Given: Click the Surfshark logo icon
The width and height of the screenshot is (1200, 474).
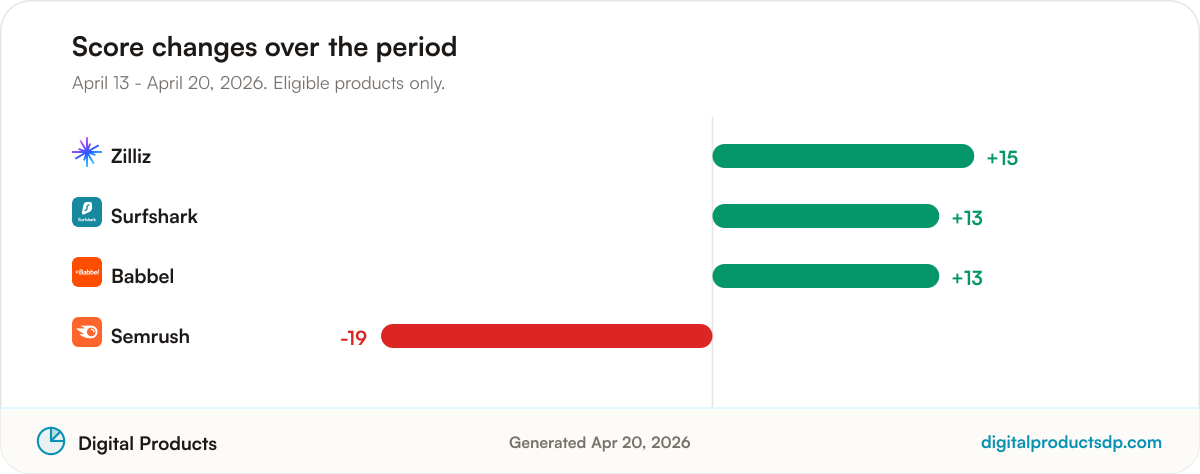Looking at the screenshot, I should [x=87, y=212].
